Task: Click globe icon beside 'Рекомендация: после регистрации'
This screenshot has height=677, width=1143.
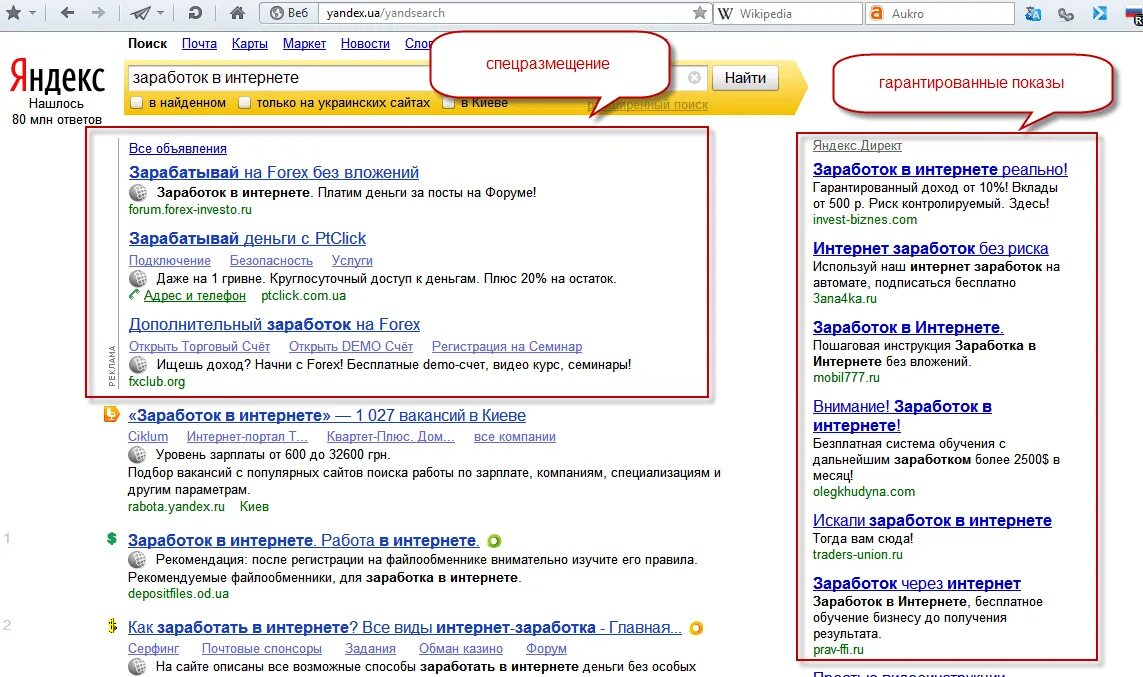Action: click(137, 560)
